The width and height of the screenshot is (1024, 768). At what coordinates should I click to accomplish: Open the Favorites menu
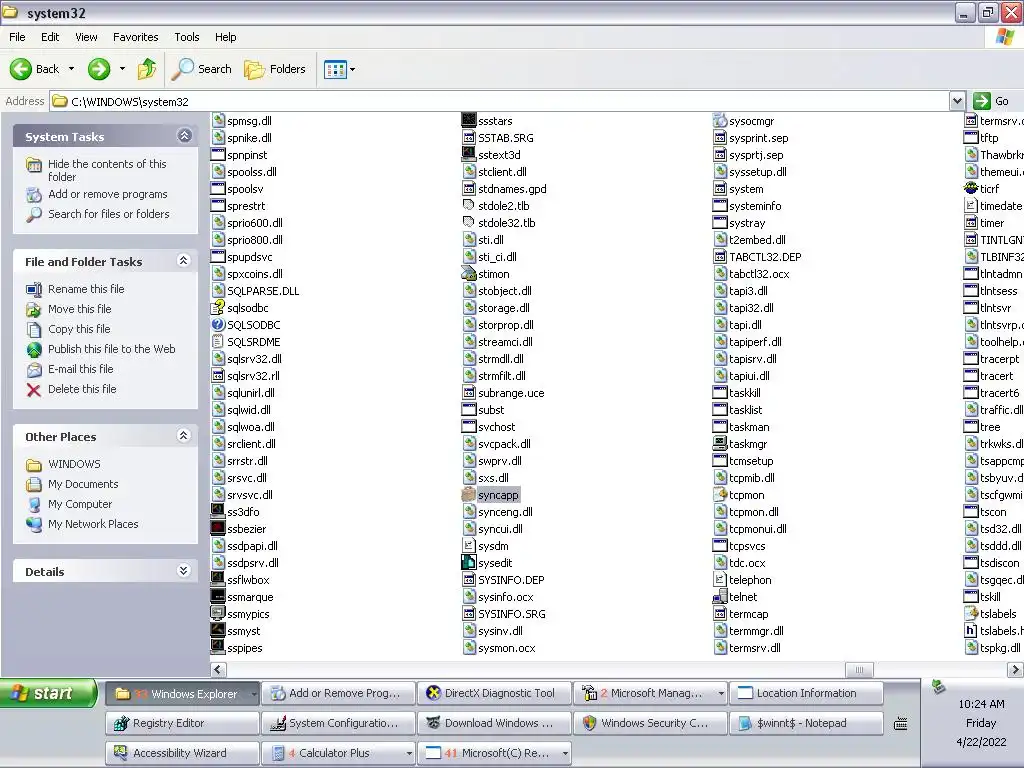(x=136, y=37)
